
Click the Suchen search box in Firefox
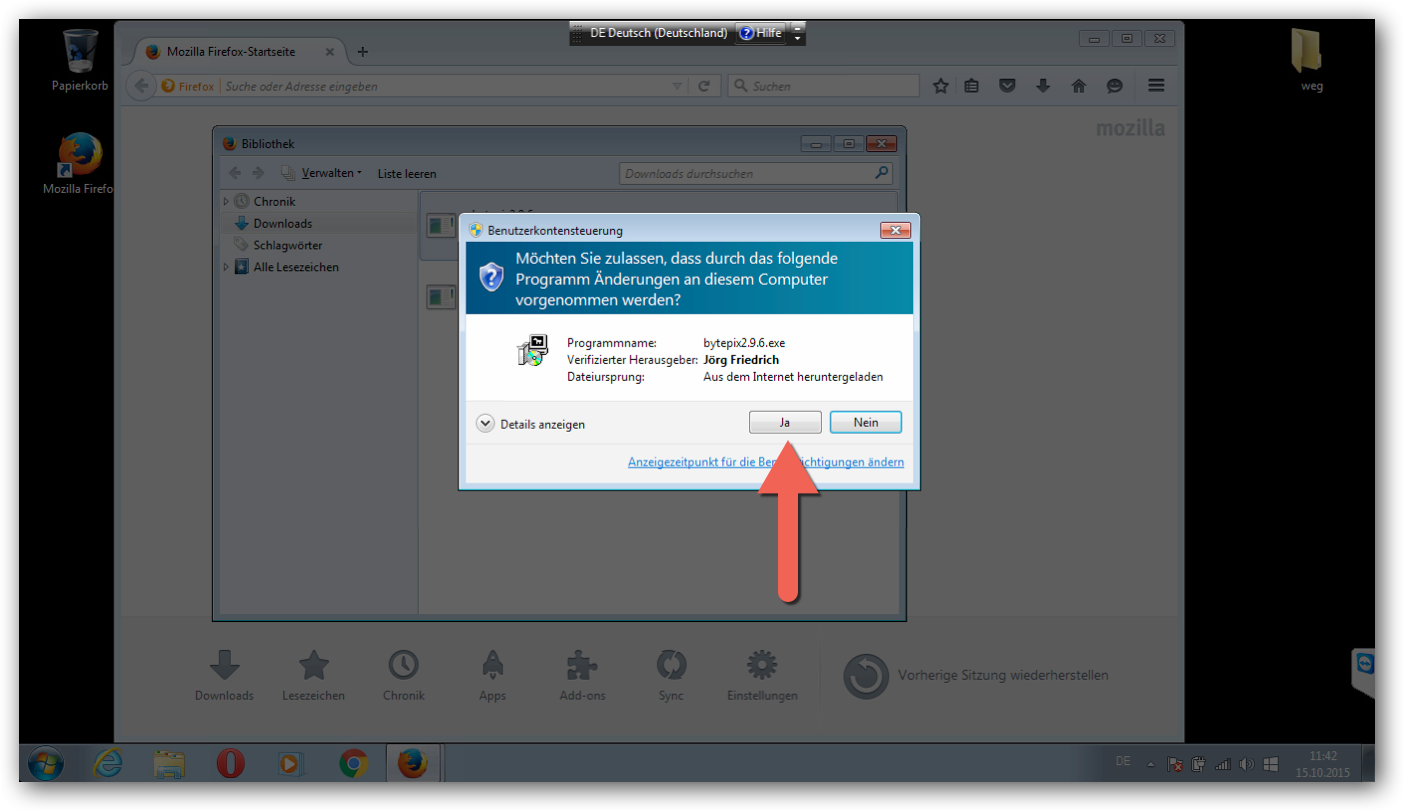click(823, 86)
